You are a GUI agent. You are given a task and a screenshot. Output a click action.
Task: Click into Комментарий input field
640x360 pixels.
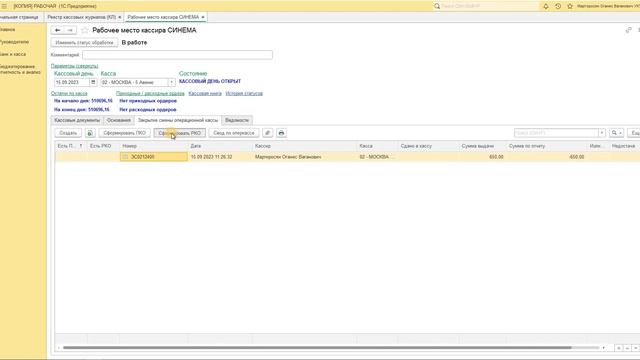tap(178, 55)
